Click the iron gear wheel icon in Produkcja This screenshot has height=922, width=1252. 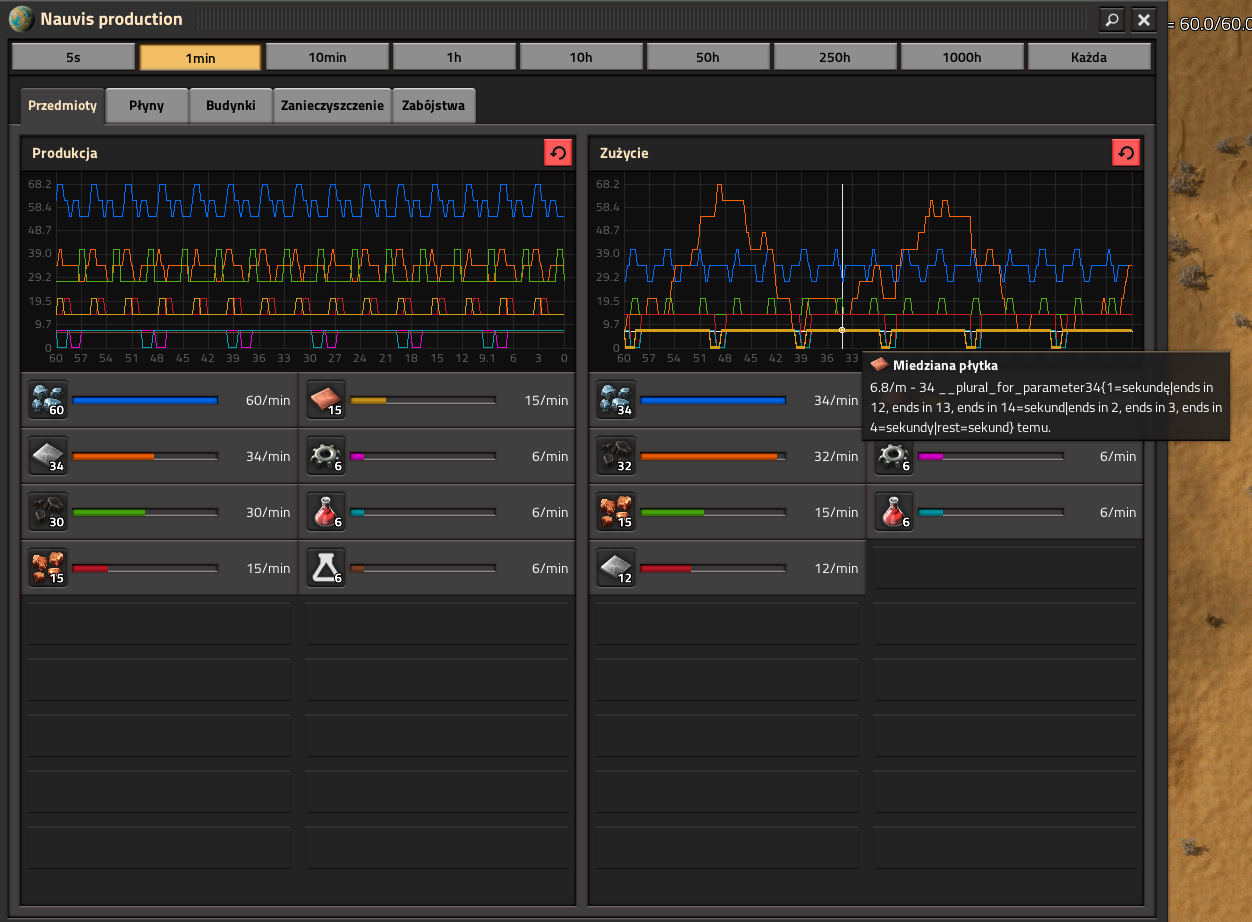pyautogui.click(x=326, y=456)
